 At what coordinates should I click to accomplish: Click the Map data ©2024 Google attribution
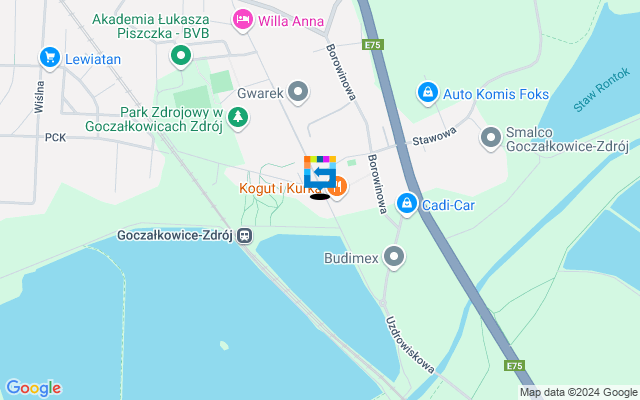[578, 392]
